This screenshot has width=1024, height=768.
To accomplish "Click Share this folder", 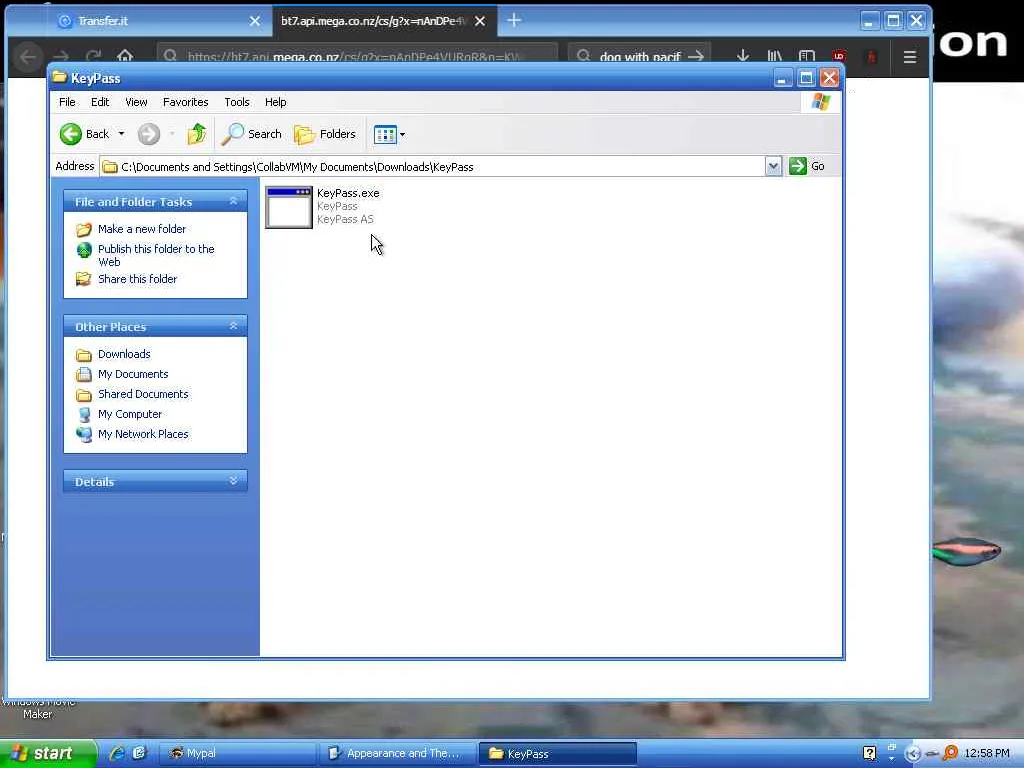I will point(137,279).
